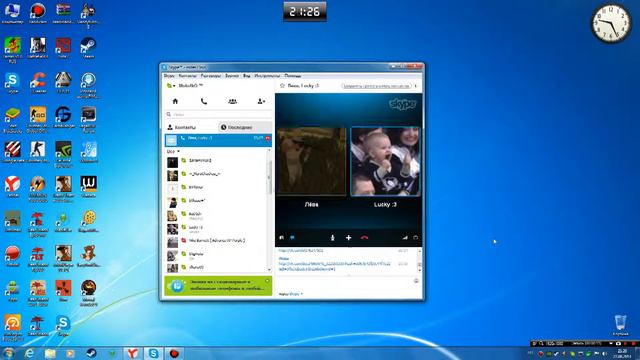Check call quality signal bars icon

click(x=404, y=238)
